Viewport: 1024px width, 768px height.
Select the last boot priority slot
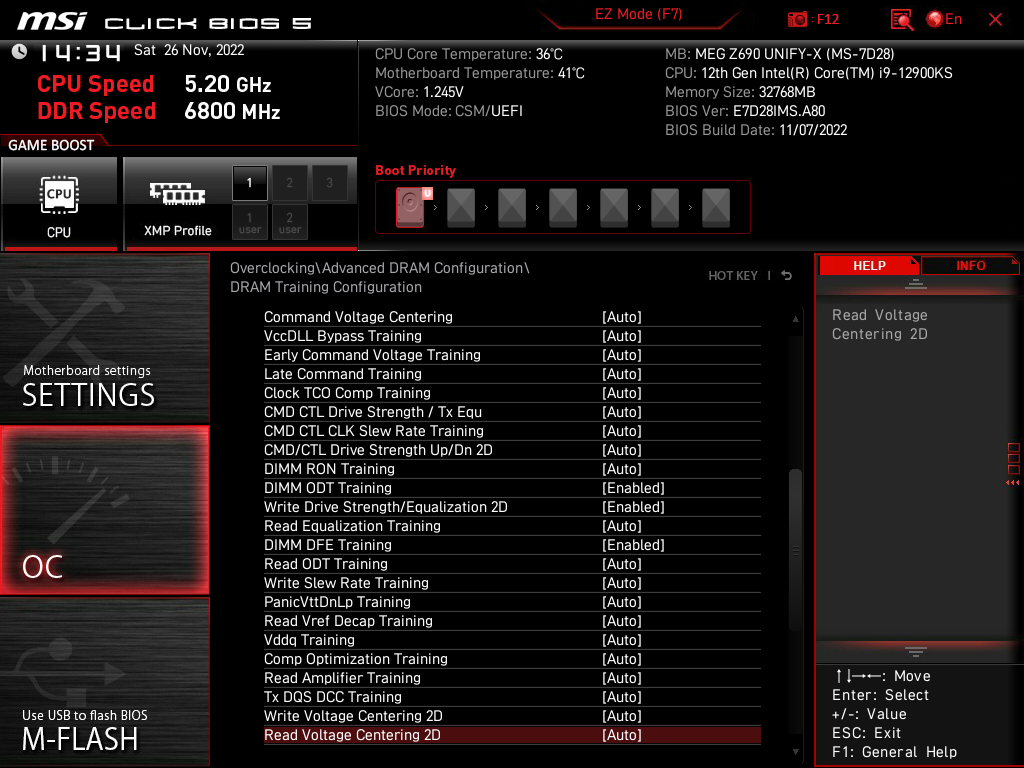coord(716,208)
